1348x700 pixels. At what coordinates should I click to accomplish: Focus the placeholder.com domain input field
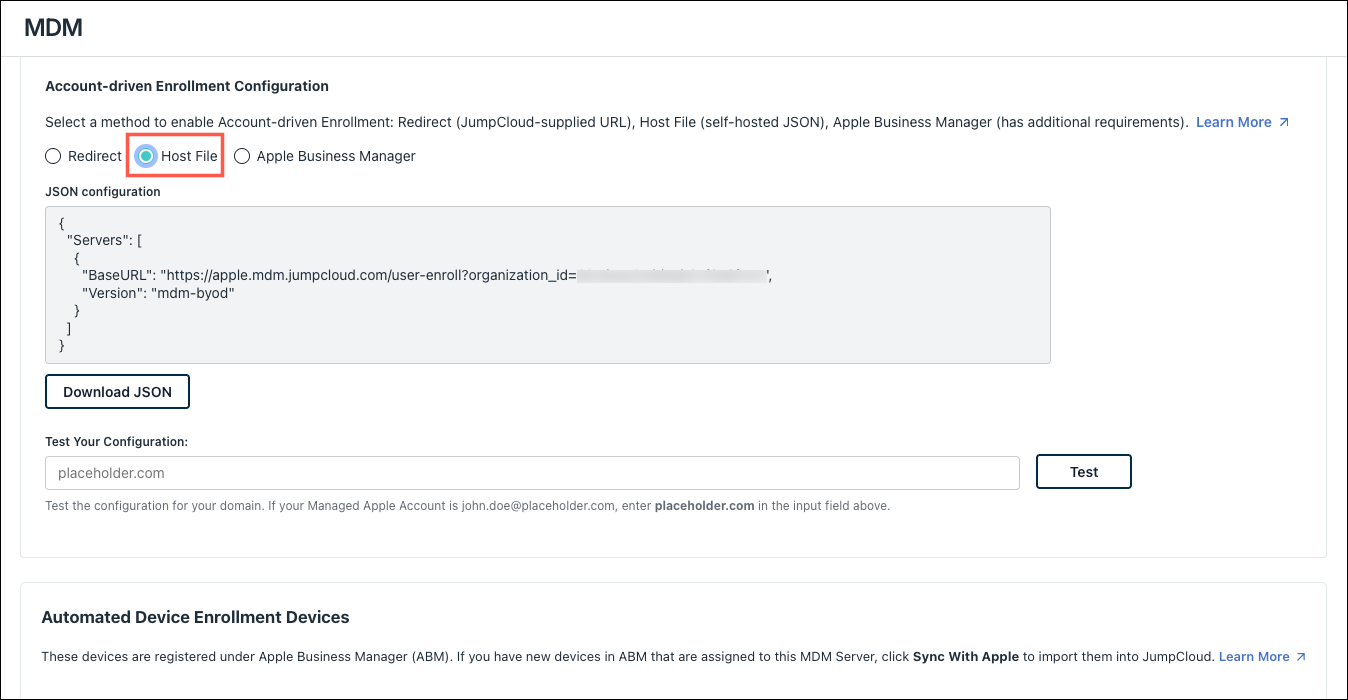pyautogui.click(x=531, y=473)
